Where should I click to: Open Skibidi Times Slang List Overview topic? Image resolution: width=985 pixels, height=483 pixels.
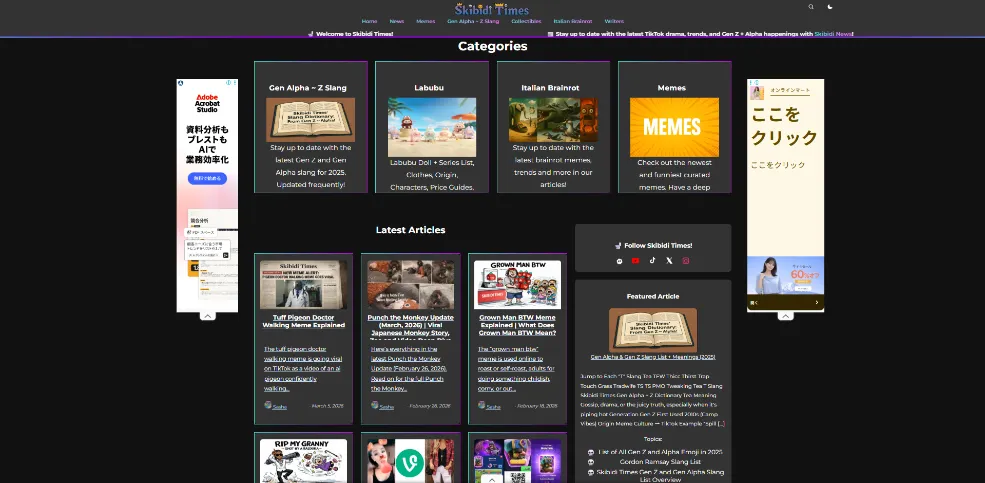(660, 475)
